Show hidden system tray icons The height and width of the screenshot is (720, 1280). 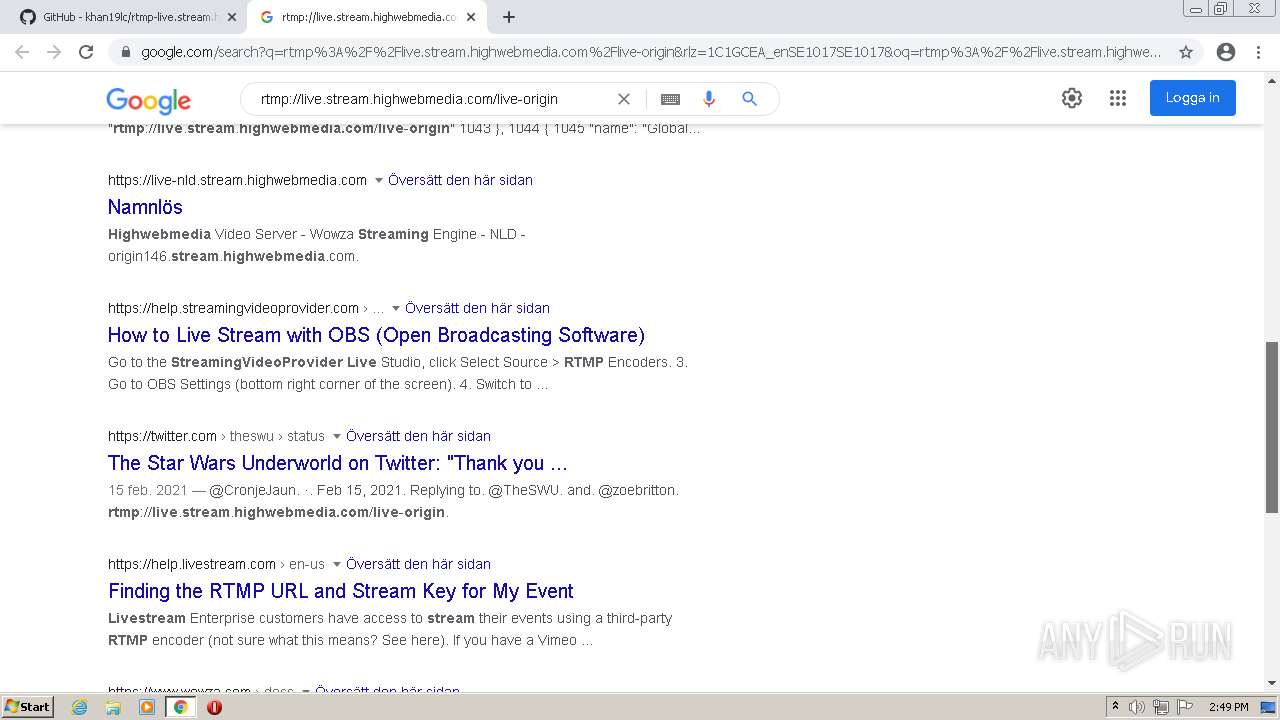(1115, 707)
